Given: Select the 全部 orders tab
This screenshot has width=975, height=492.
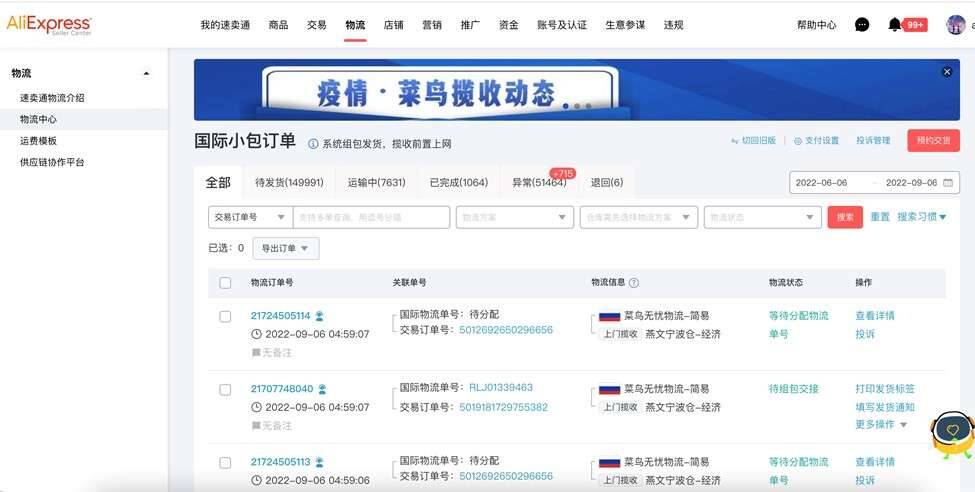Looking at the screenshot, I should click(x=218, y=182).
